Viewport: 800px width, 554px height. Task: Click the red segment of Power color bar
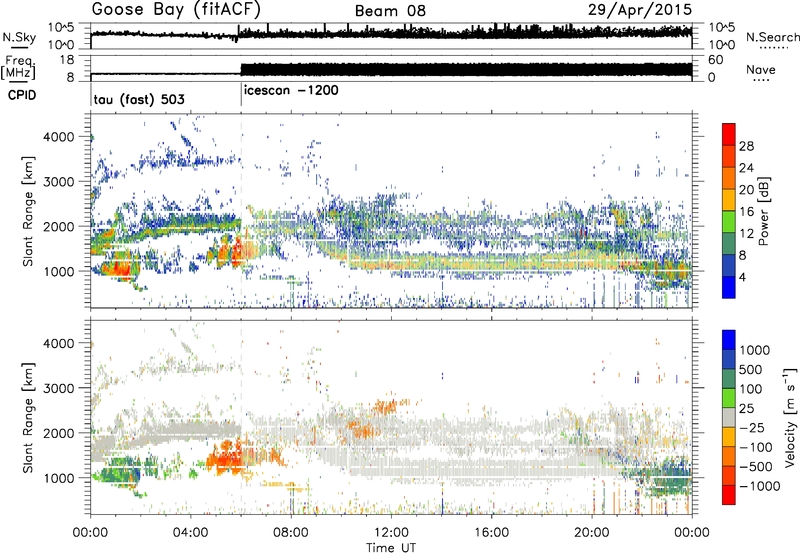[729, 134]
